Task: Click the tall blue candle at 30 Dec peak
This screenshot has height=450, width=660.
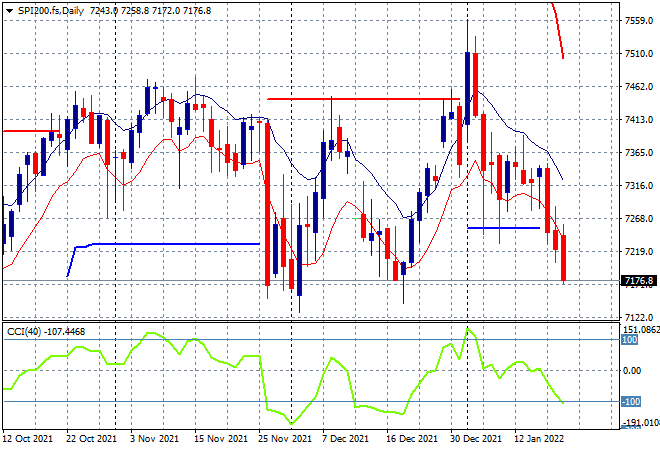Action: (467, 88)
